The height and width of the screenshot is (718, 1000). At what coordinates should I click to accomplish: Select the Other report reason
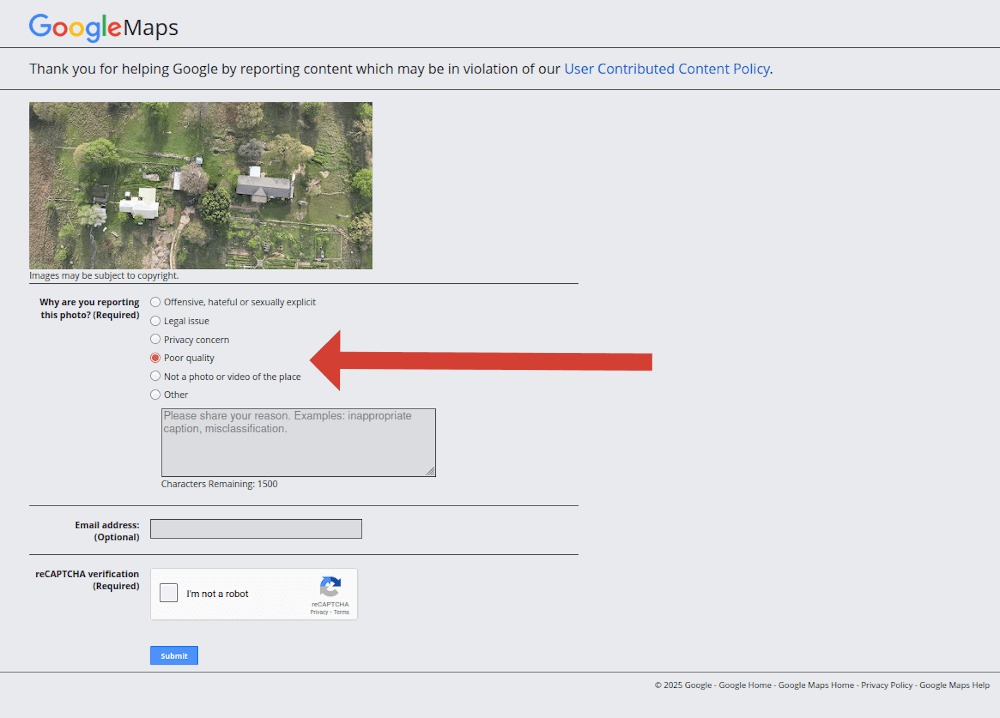tap(155, 394)
